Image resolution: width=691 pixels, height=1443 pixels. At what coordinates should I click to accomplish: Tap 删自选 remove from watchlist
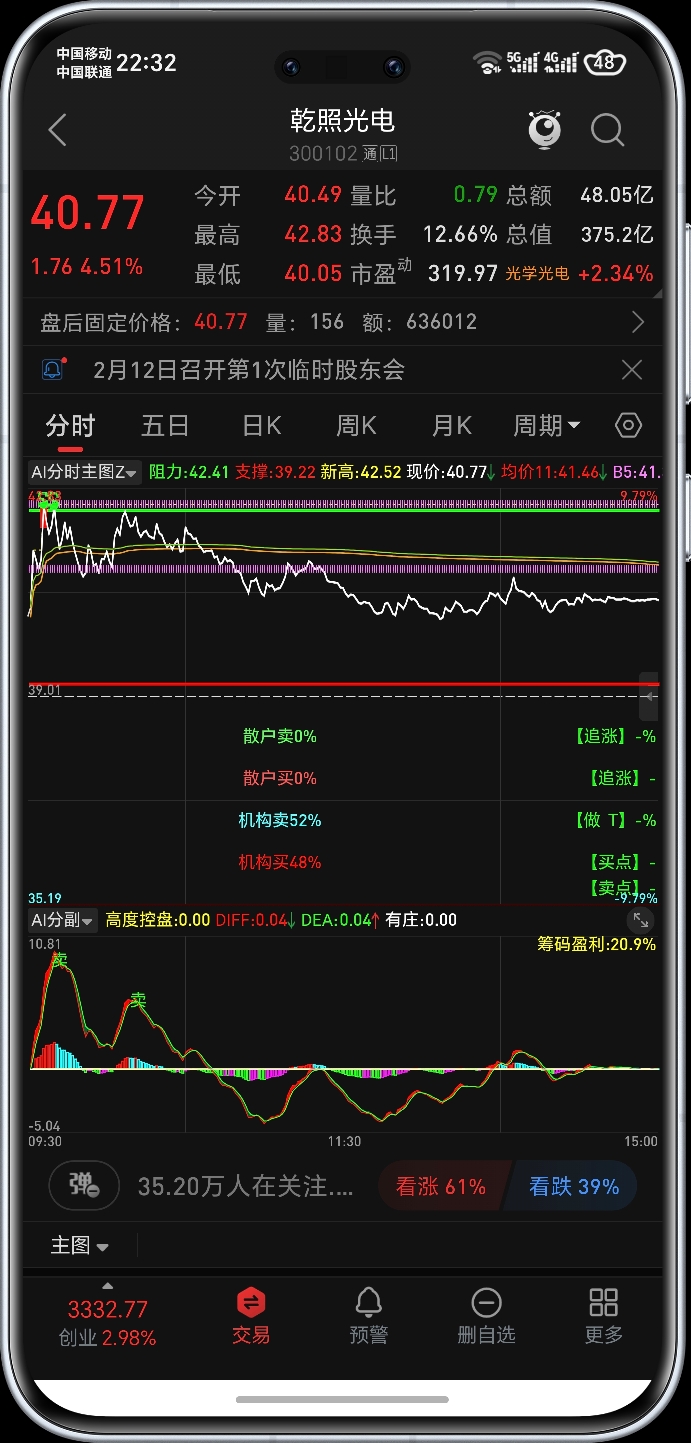pyautogui.click(x=486, y=1316)
